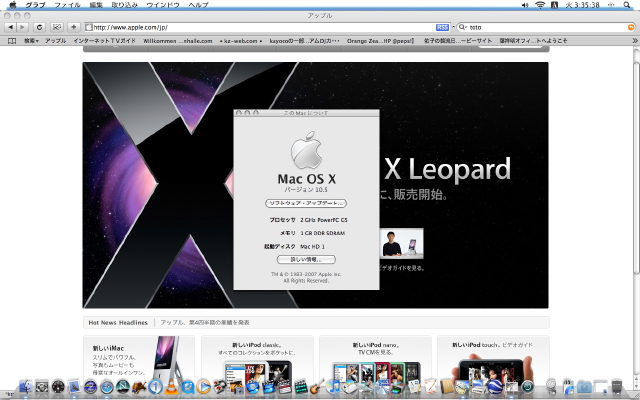Open the orange play-button Dock icon
640x400 pixels.
click(x=204, y=386)
